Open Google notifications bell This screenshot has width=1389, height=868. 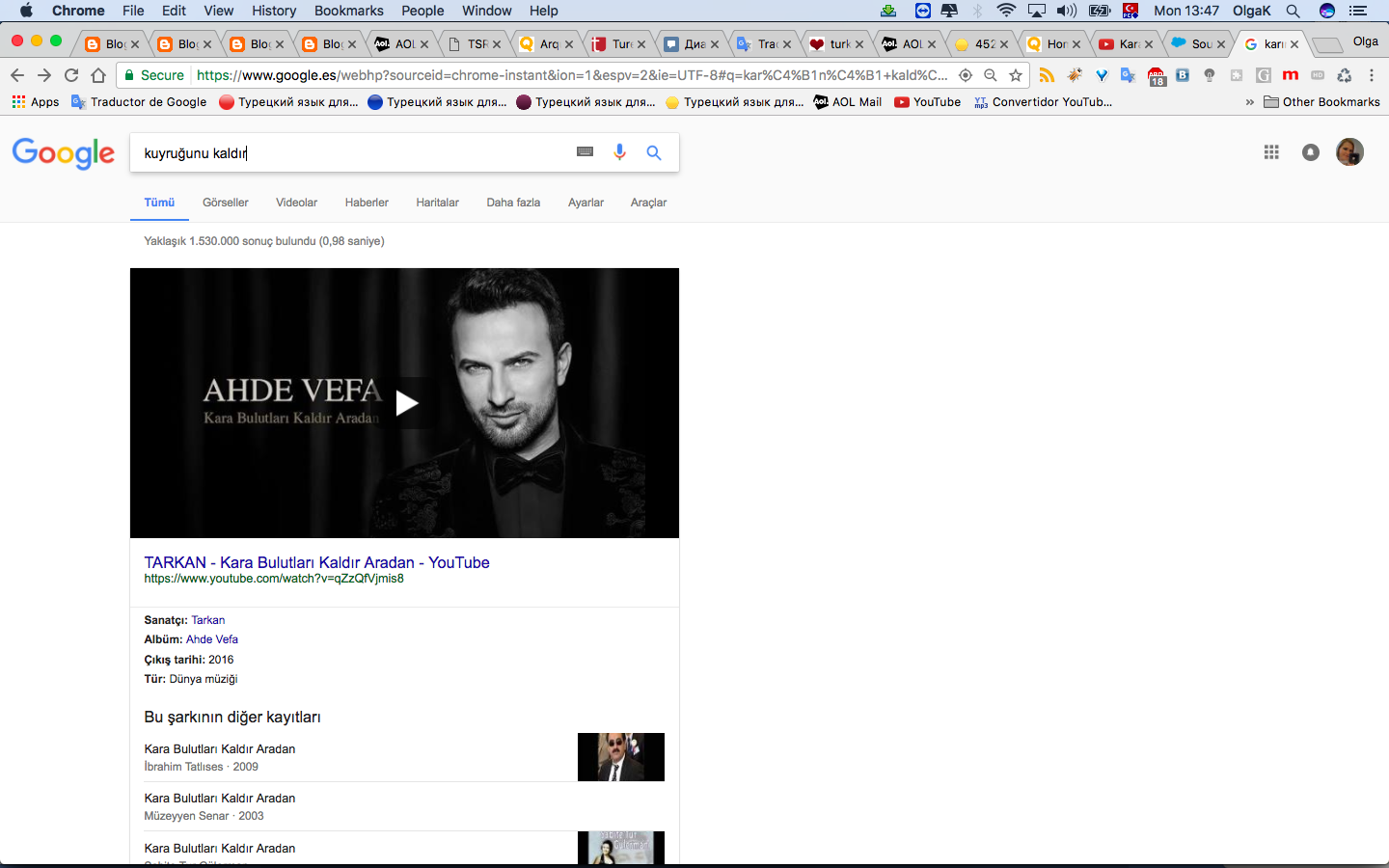1310,151
